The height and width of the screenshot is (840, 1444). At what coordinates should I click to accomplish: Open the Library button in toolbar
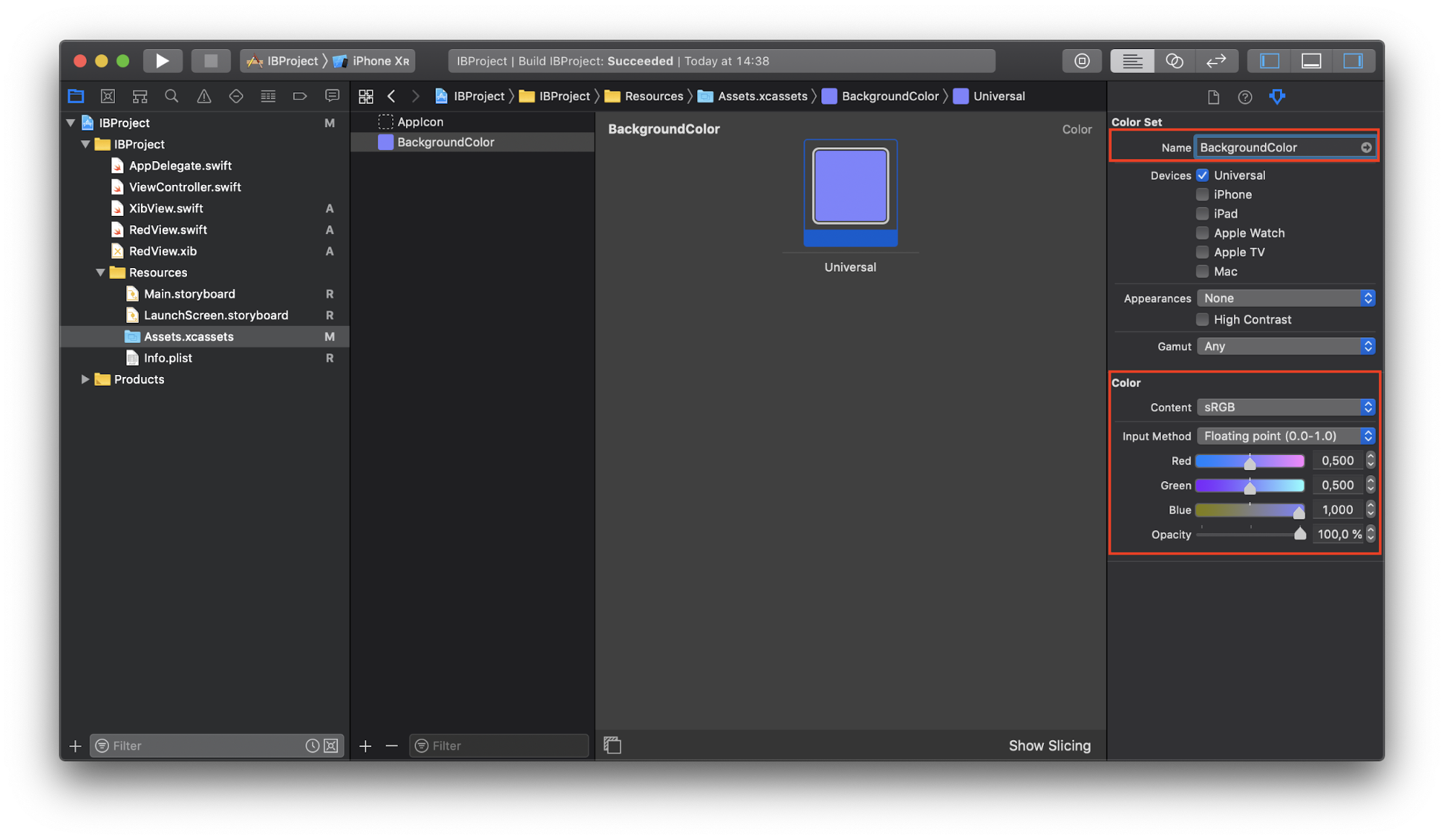pos(1081,61)
